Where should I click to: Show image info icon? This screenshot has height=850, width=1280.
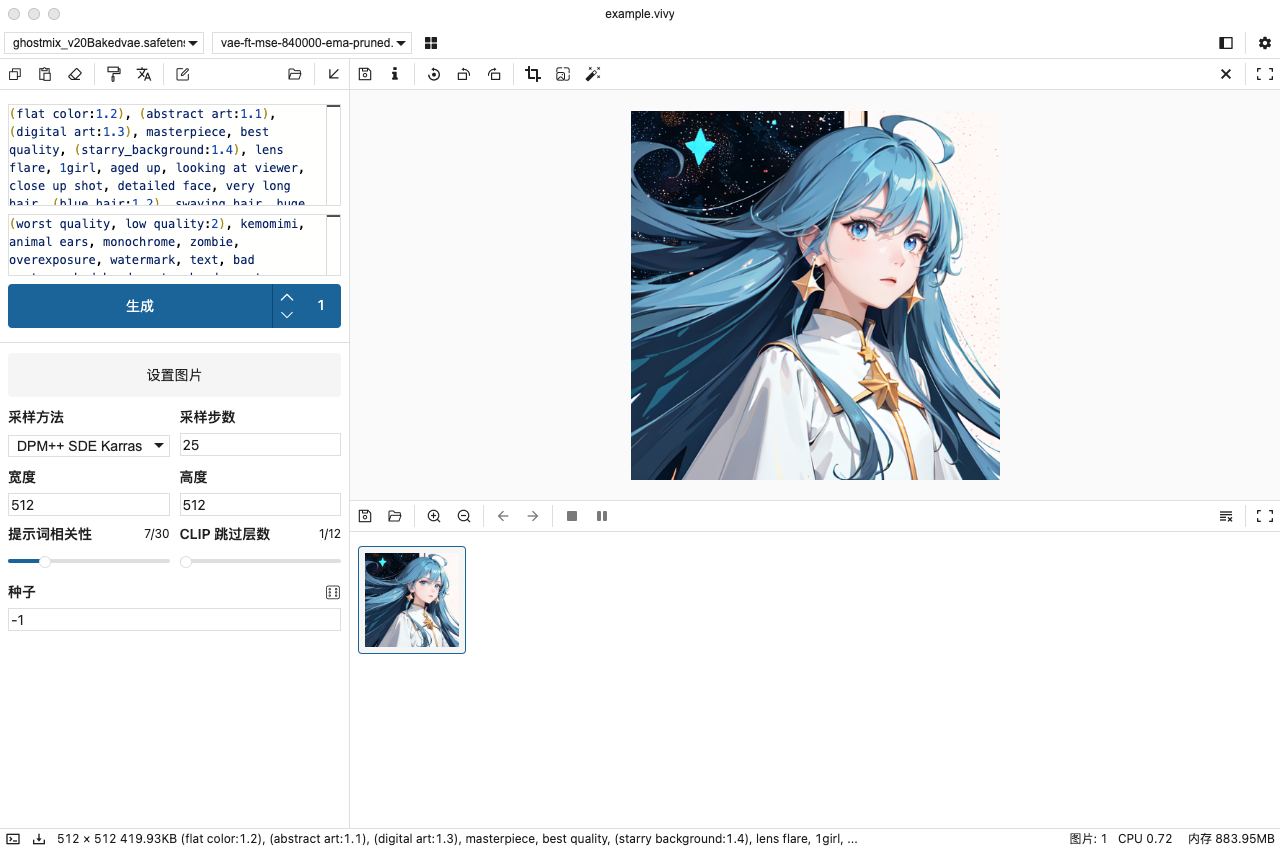tap(395, 74)
